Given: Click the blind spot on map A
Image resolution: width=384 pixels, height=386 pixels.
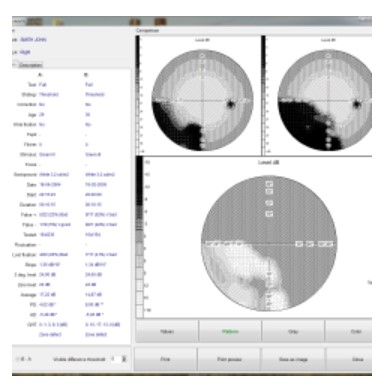Looking at the screenshot, I should tap(230, 104).
